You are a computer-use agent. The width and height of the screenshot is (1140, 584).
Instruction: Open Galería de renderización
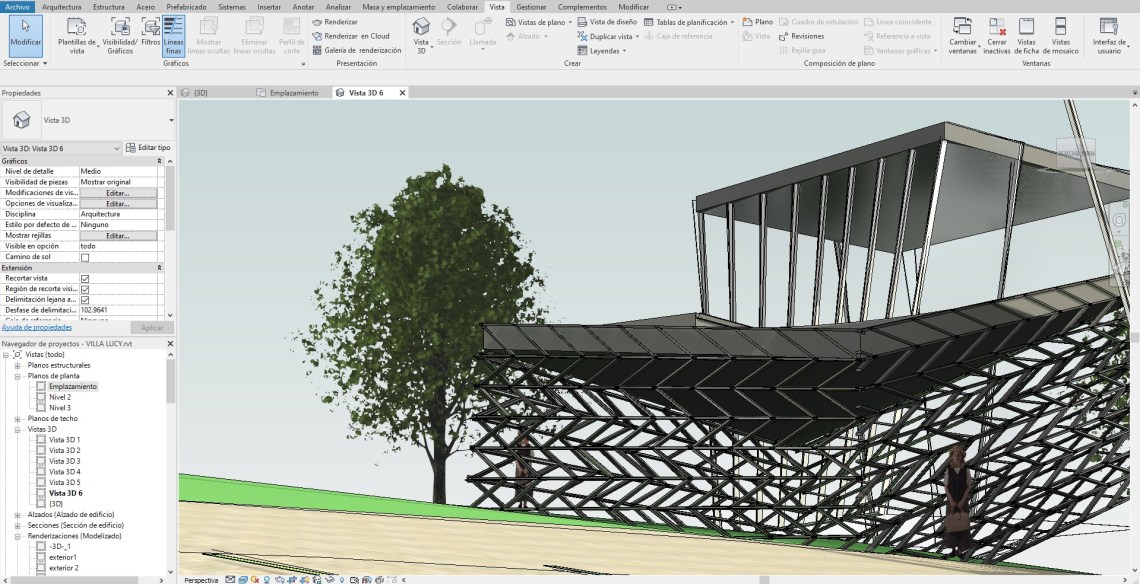click(x=359, y=50)
